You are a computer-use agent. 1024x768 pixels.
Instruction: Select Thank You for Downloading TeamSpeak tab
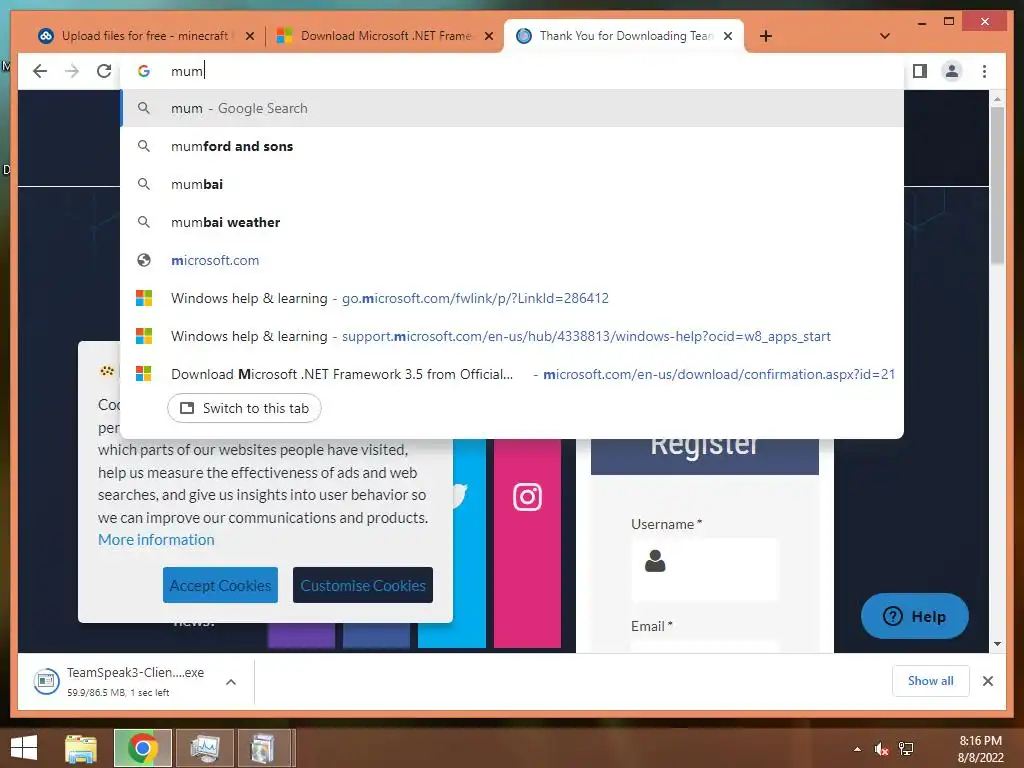(624, 36)
